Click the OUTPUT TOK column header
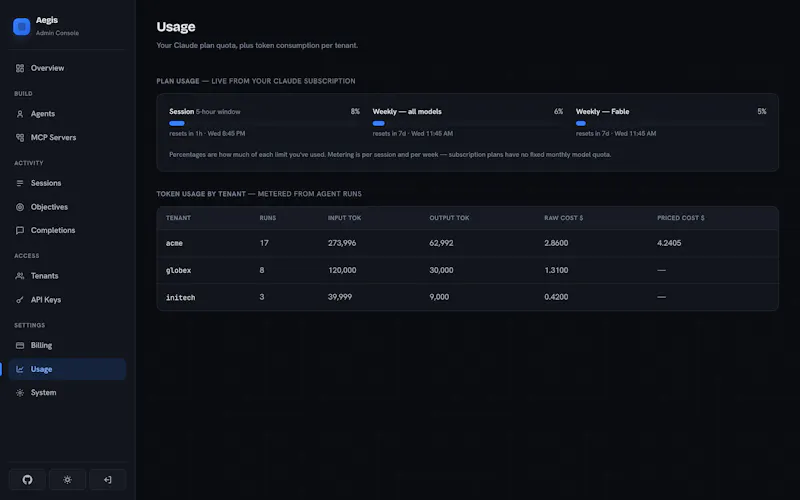The height and width of the screenshot is (500, 800). coord(449,218)
